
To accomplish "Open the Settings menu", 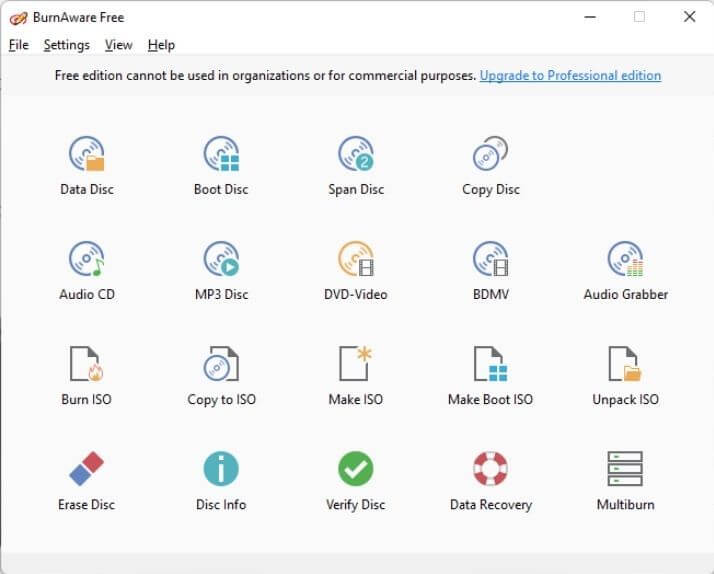I will [66, 45].
